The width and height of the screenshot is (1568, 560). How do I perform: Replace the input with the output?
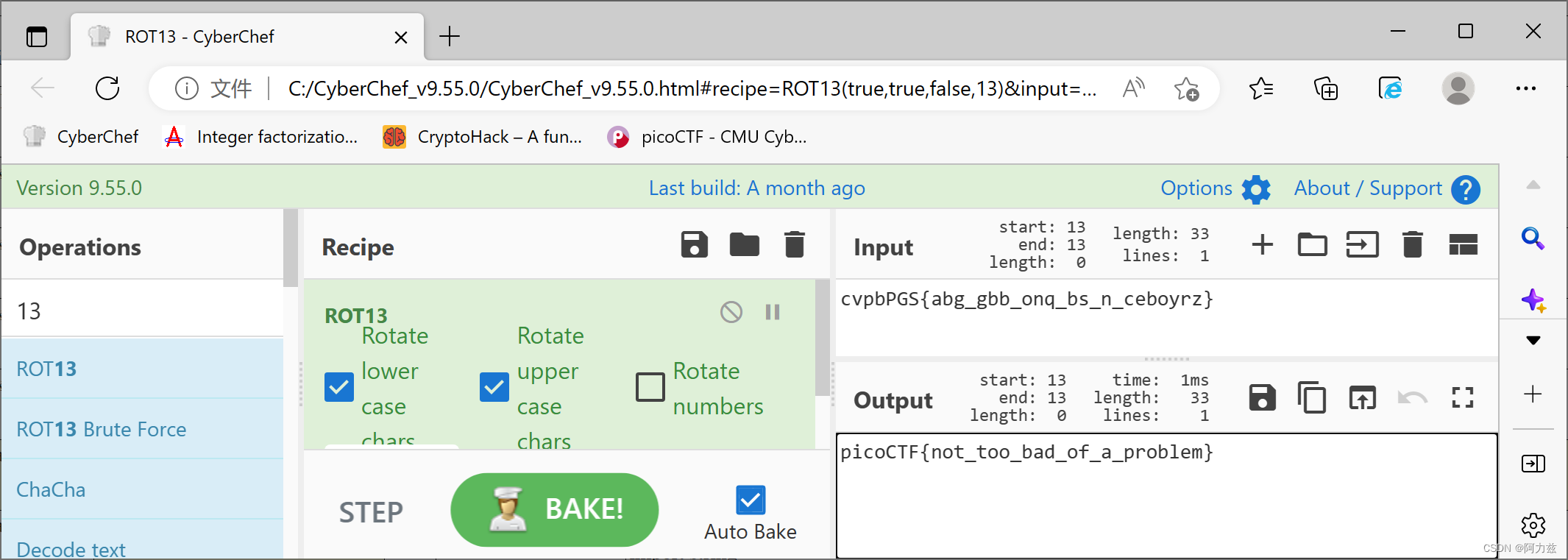click(x=1362, y=398)
